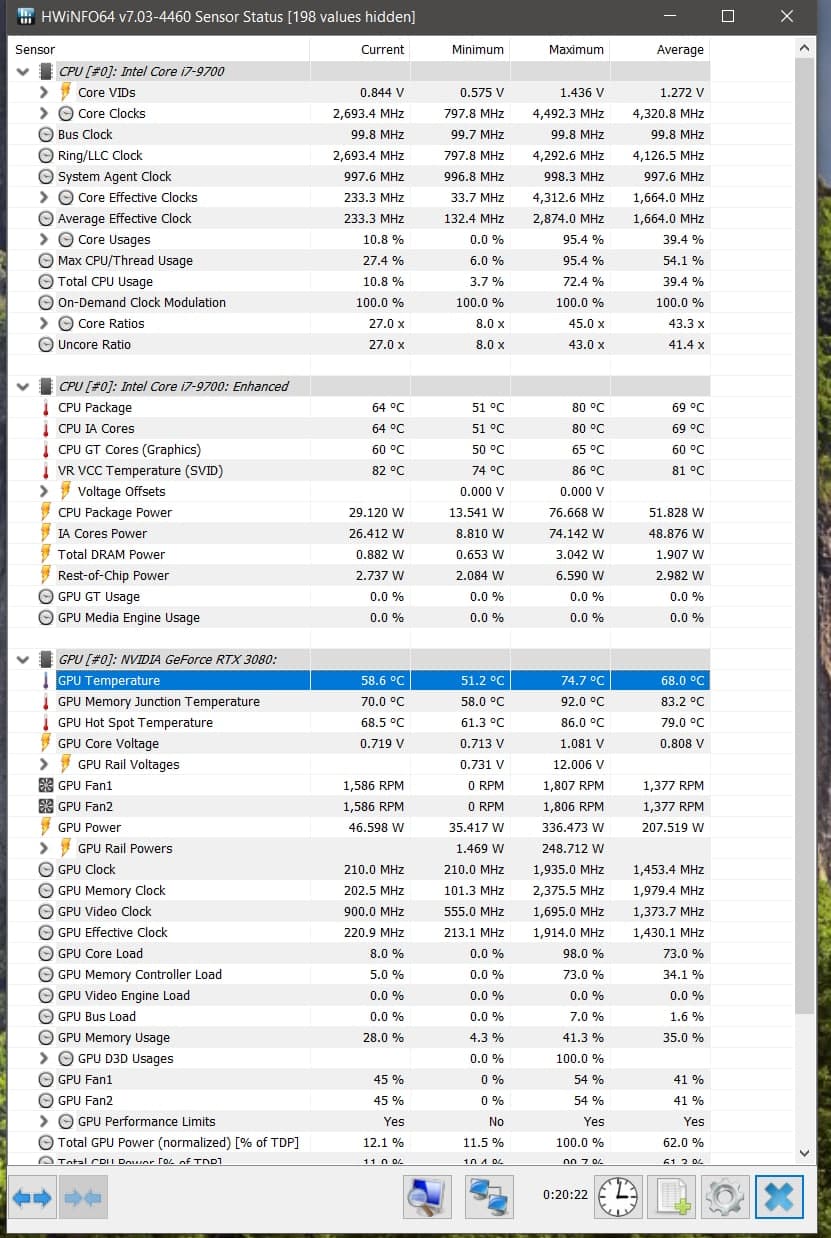Image resolution: width=831 pixels, height=1238 pixels.
Task: Click the fan icon of GPU Fan1 RPM row
Action: point(46,785)
